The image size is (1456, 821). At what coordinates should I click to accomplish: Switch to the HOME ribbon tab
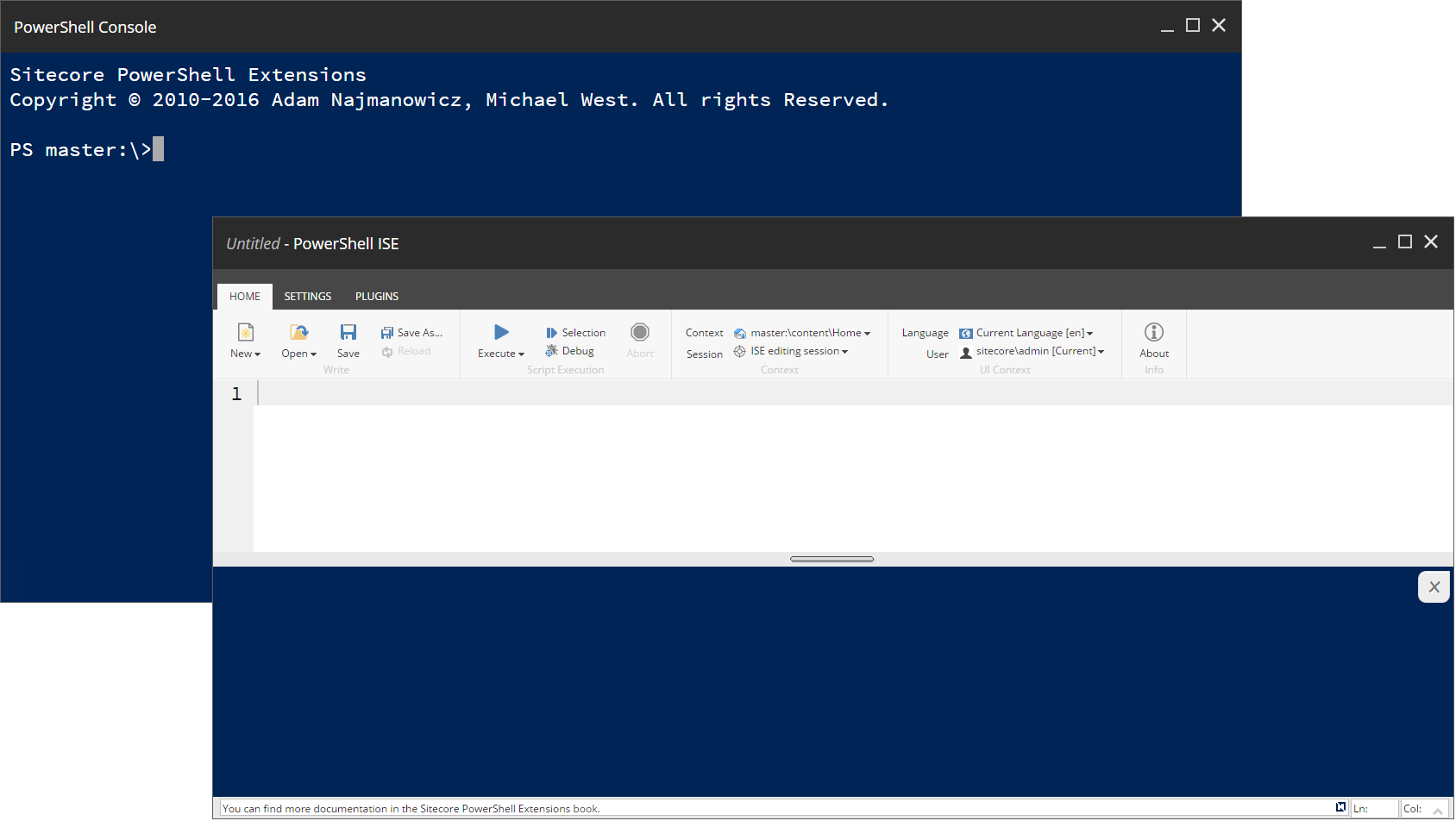[x=245, y=297]
